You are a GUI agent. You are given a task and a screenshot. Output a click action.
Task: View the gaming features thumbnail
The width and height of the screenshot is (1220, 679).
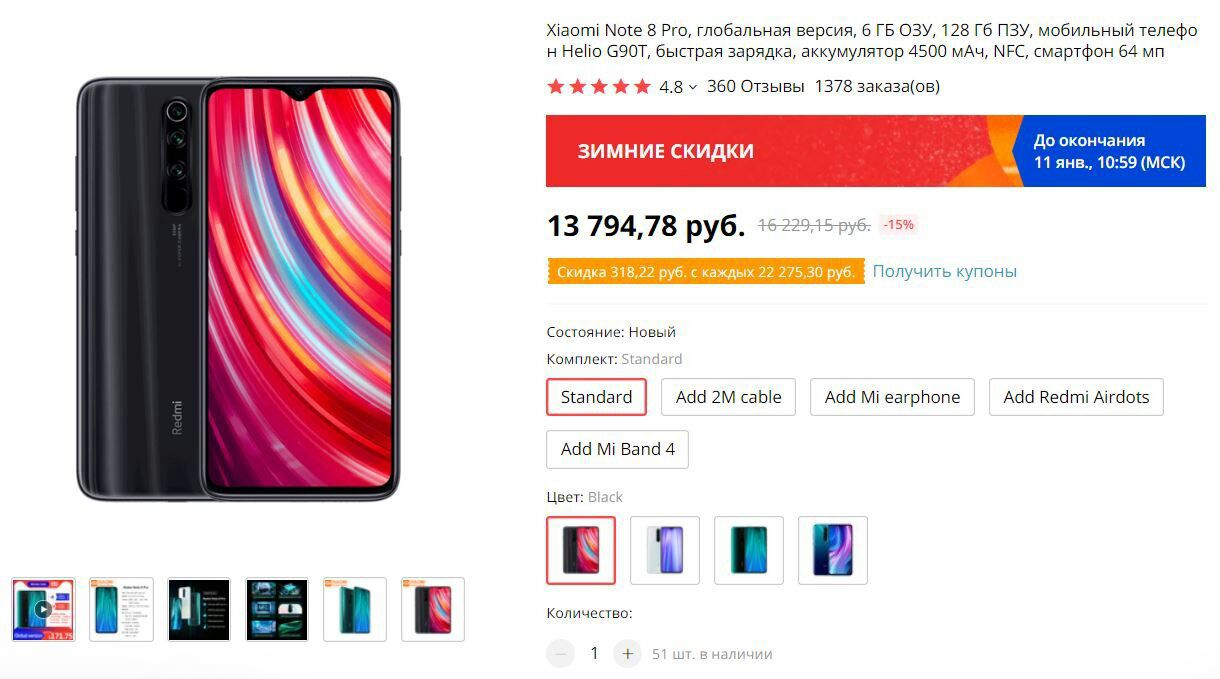click(x=277, y=609)
